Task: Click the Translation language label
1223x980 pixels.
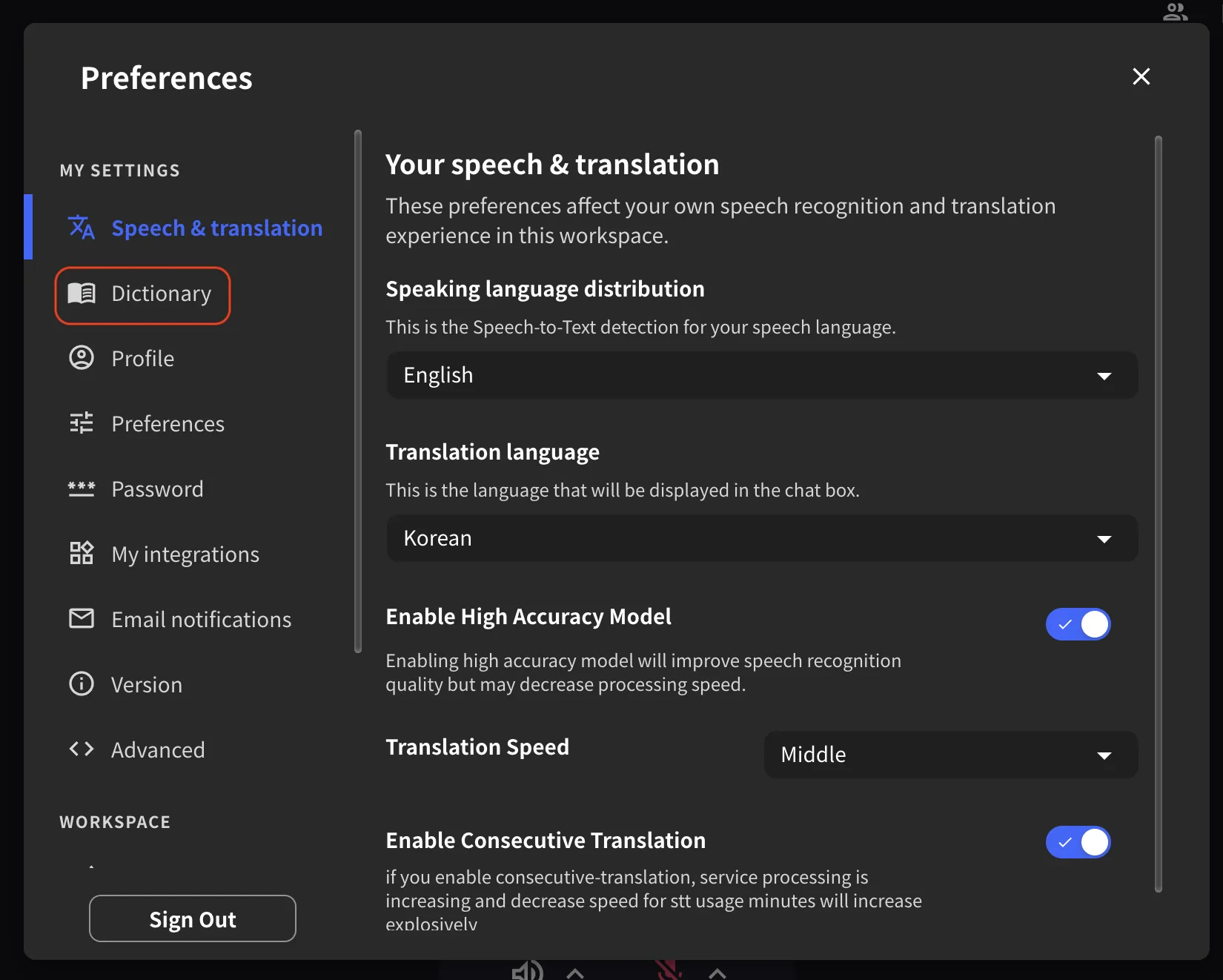Action: tap(492, 452)
